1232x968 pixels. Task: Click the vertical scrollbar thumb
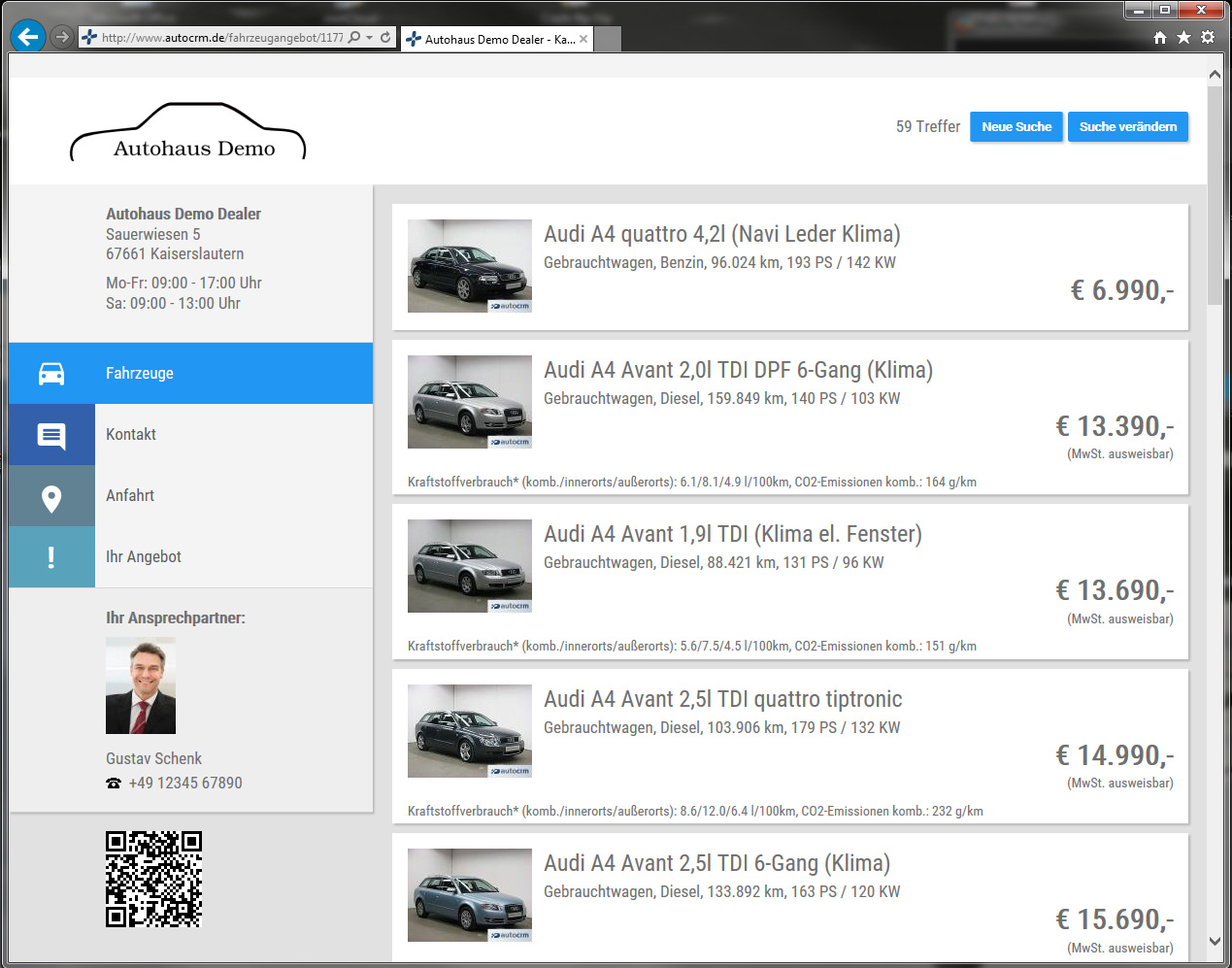click(1215, 195)
